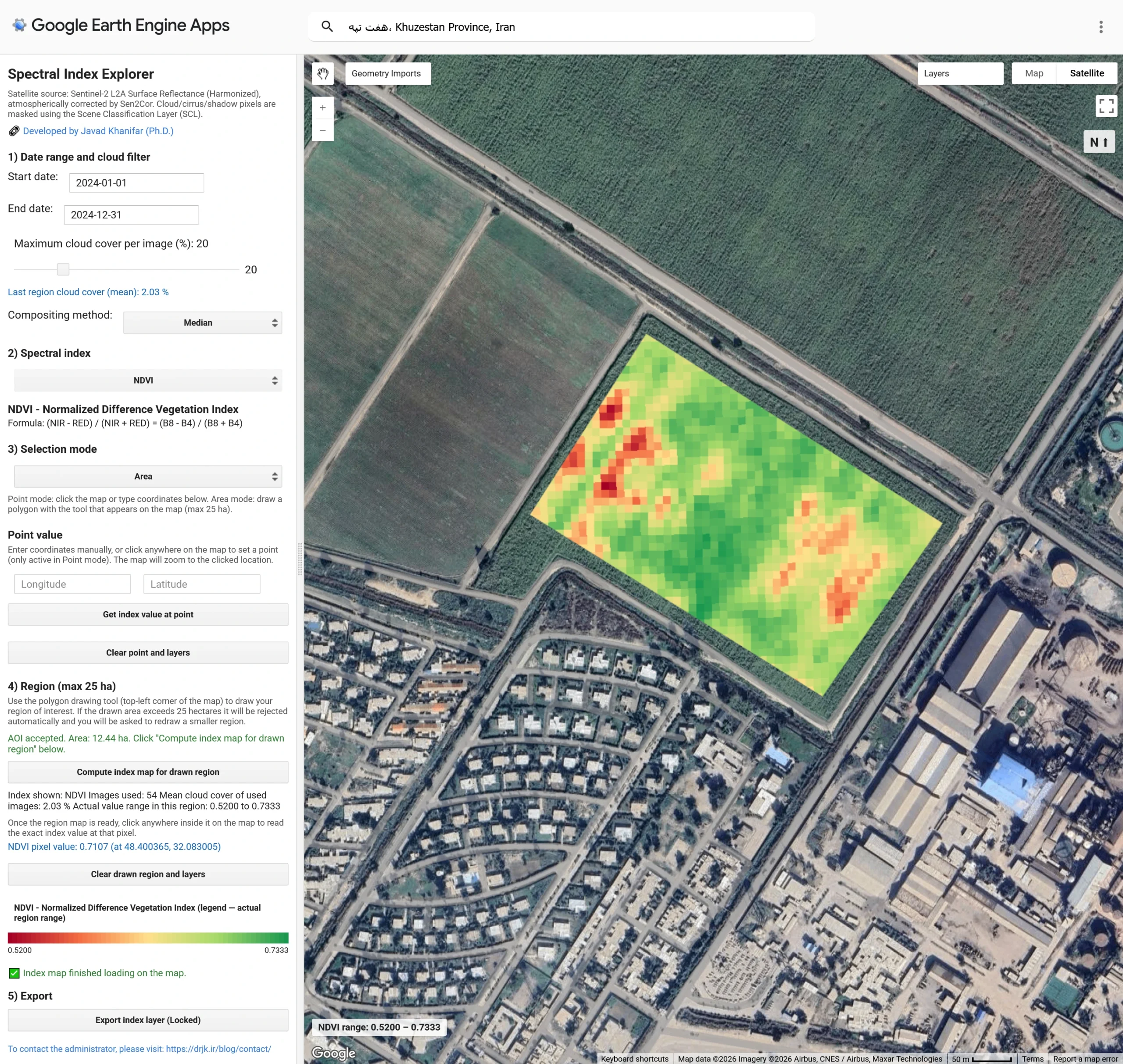This screenshot has width=1123, height=1064.
Task: Click the Longitude input field
Action: pos(72,584)
